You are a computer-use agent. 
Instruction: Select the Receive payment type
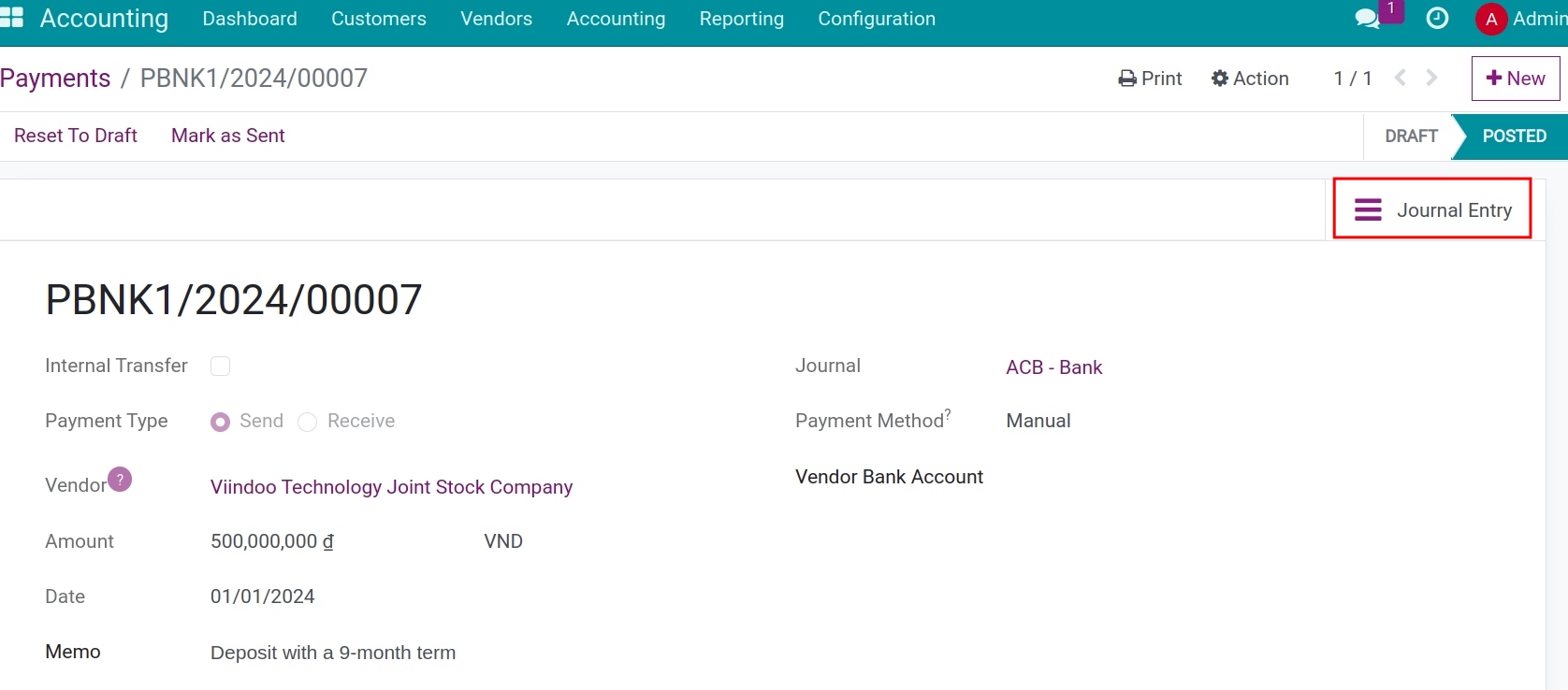click(x=307, y=422)
